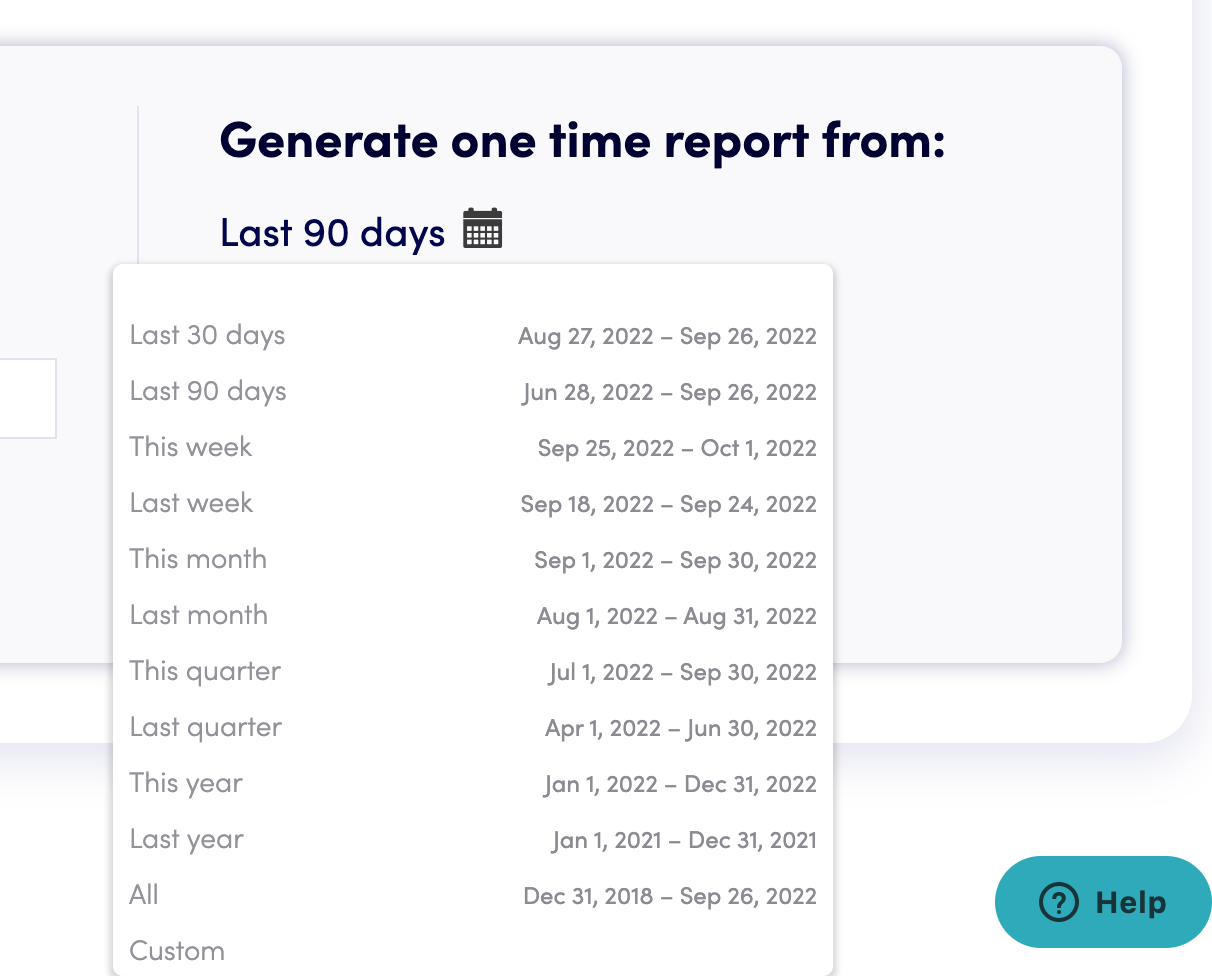Choose Last 90 days from the list

[x=208, y=391]
